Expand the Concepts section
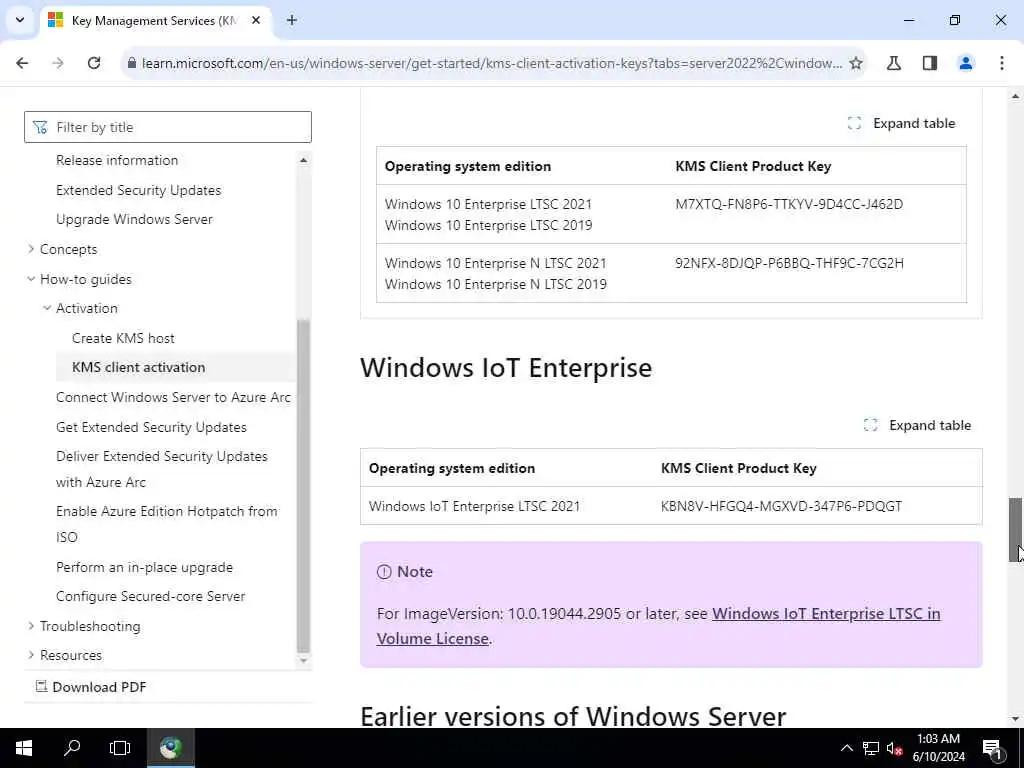This screenshot has height=768, width=1024. pyautogui.click(x=68, y=249)
